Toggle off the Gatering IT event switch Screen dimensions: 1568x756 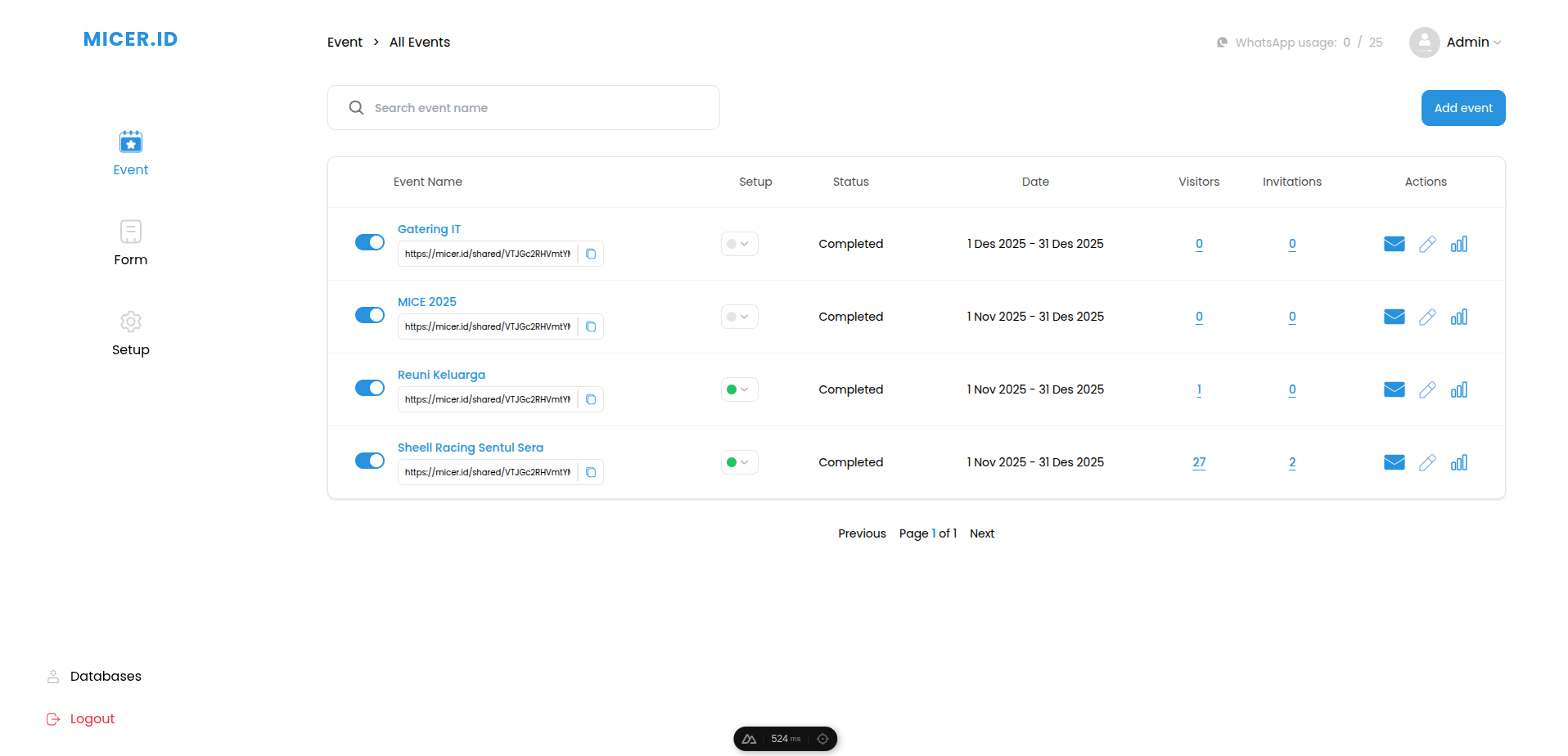pyautogui.click(x=370, y=242)
